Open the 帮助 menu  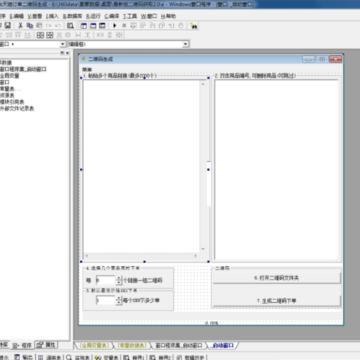[168, 16]
